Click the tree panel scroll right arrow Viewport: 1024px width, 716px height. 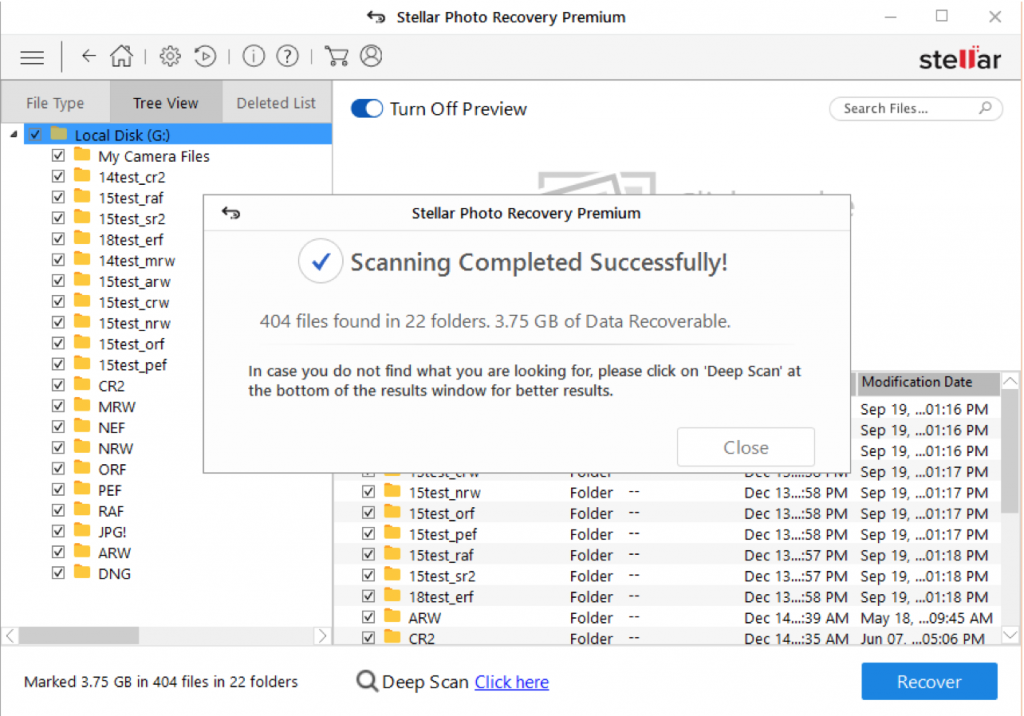(x=322, y=636)
